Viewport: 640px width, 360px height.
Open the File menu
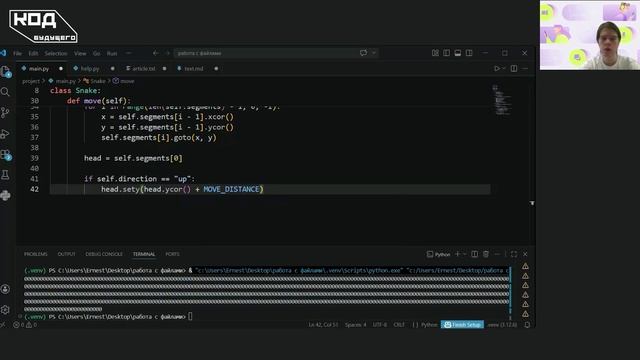17,53
